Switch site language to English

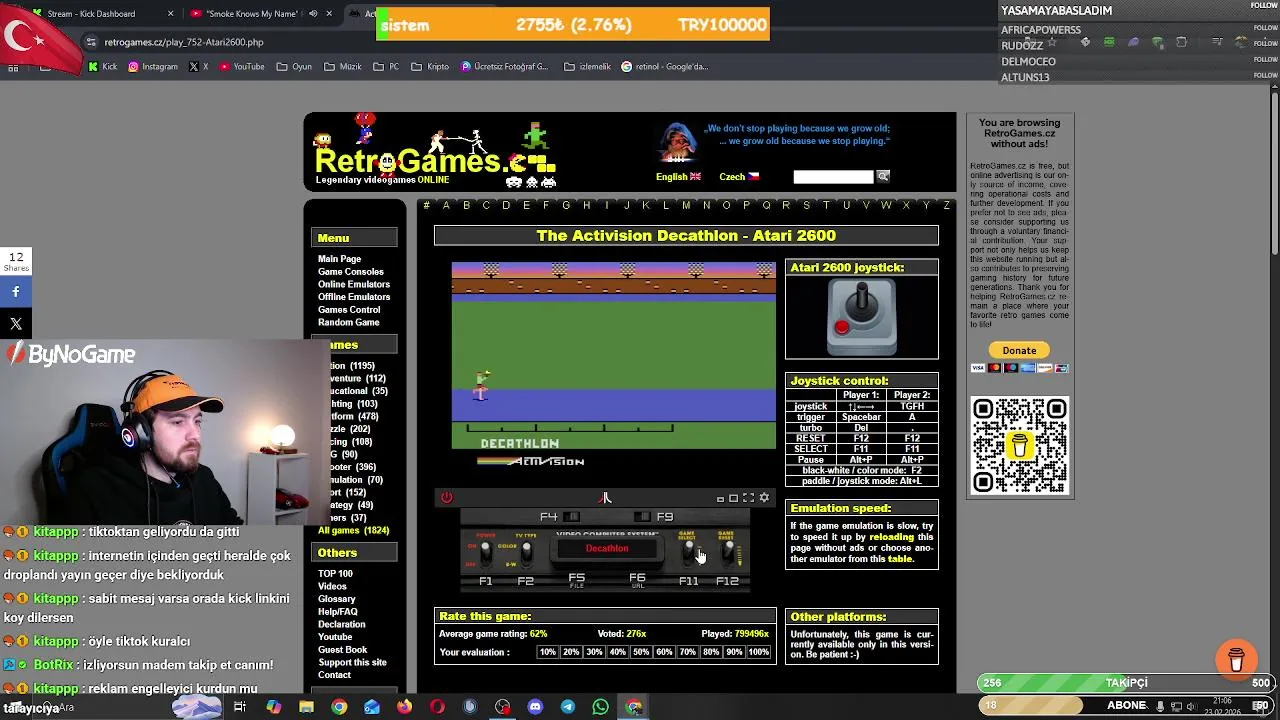[x=678, y=177]
